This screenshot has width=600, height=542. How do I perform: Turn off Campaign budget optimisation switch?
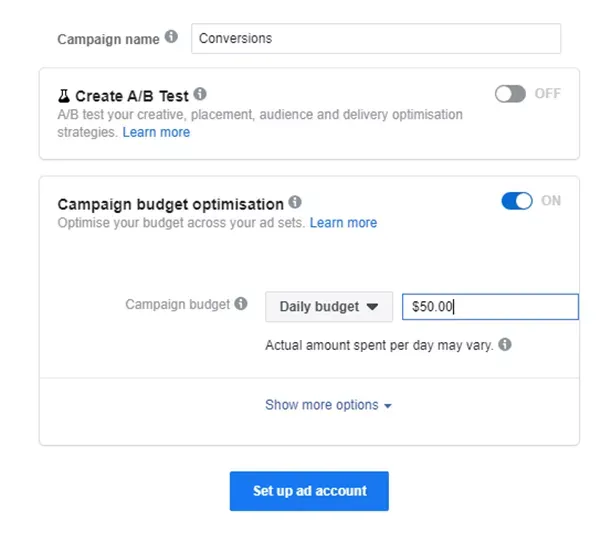pos(517,201)
